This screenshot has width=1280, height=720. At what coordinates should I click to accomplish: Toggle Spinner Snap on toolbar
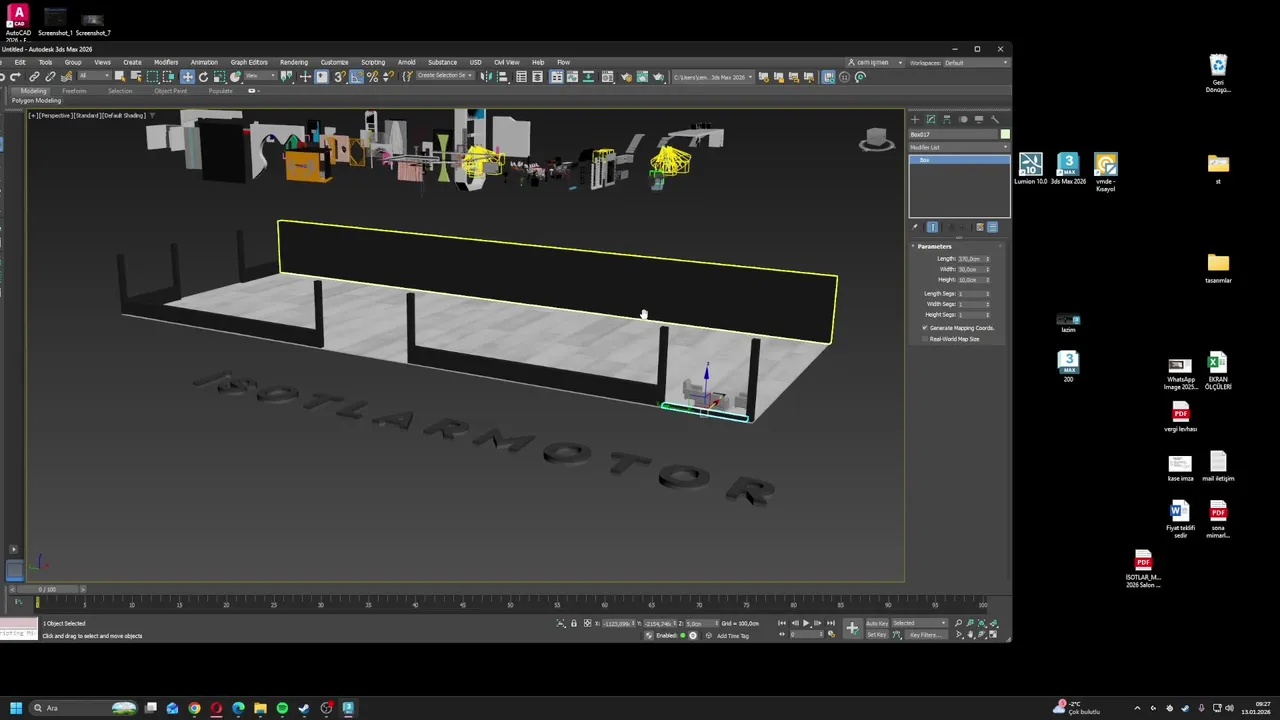388,76
